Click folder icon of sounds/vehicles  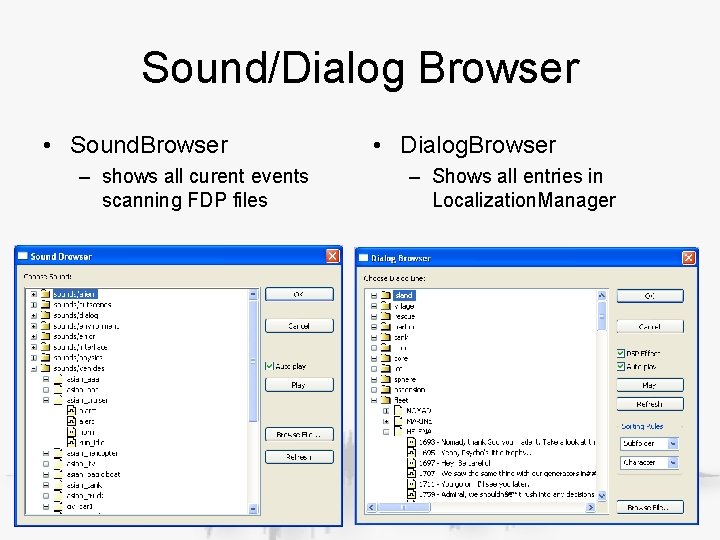45,368
